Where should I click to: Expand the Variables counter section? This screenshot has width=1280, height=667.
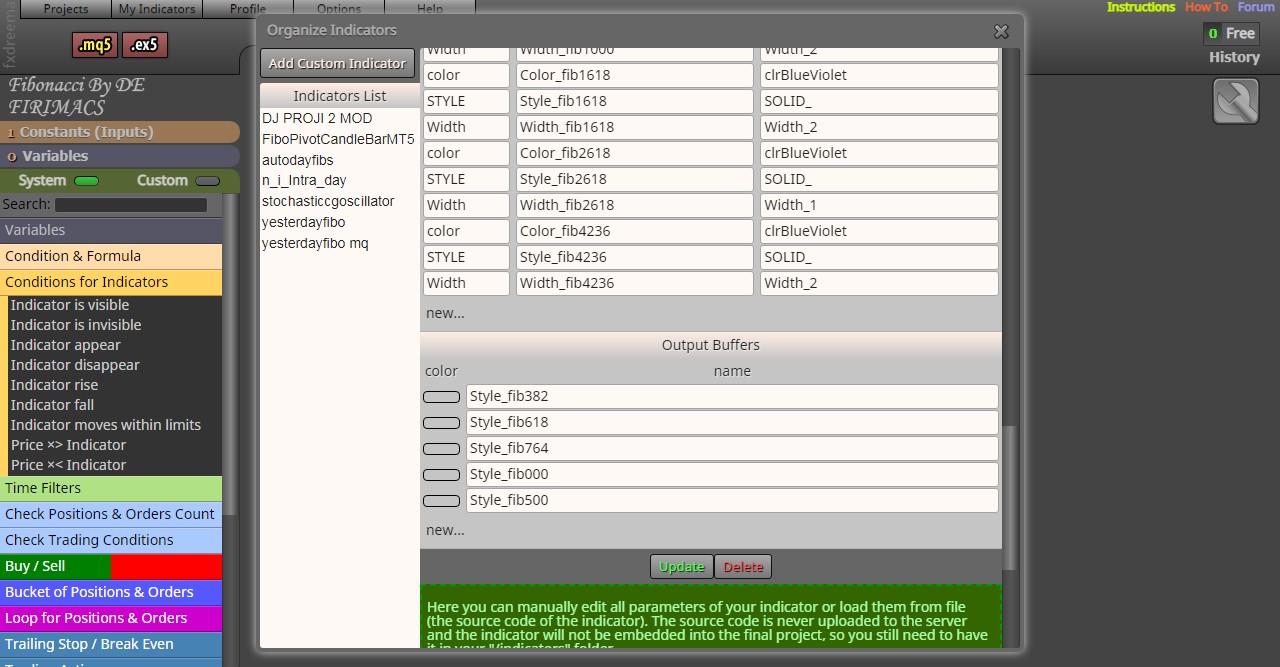click(x=120, y=156)
